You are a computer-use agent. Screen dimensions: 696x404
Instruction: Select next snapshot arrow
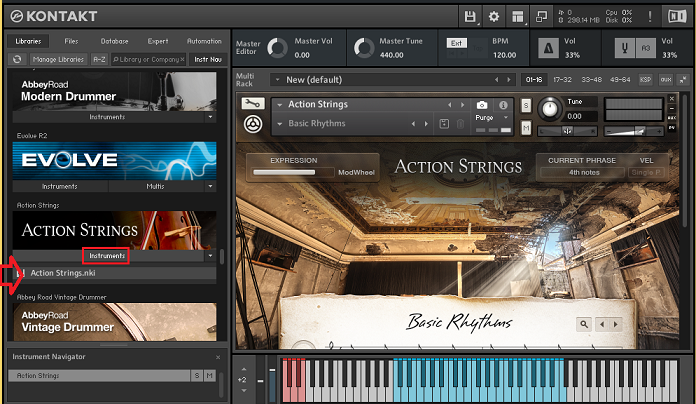pyautogui.click(x=426, y=124)
